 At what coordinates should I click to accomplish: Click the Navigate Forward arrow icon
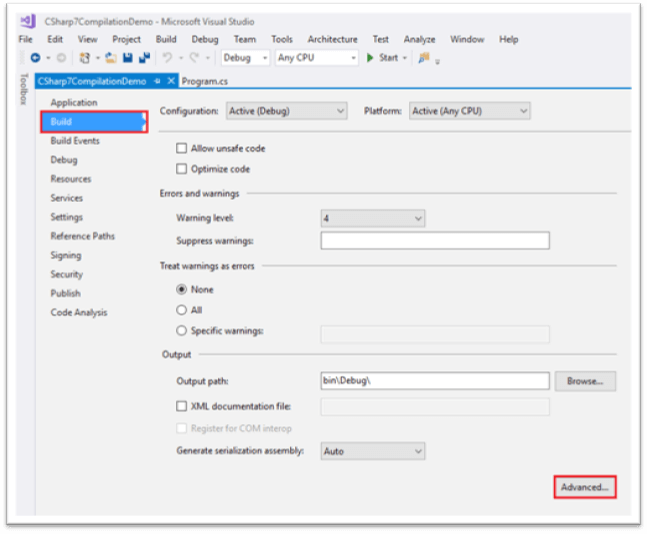[x=61, y=58]
